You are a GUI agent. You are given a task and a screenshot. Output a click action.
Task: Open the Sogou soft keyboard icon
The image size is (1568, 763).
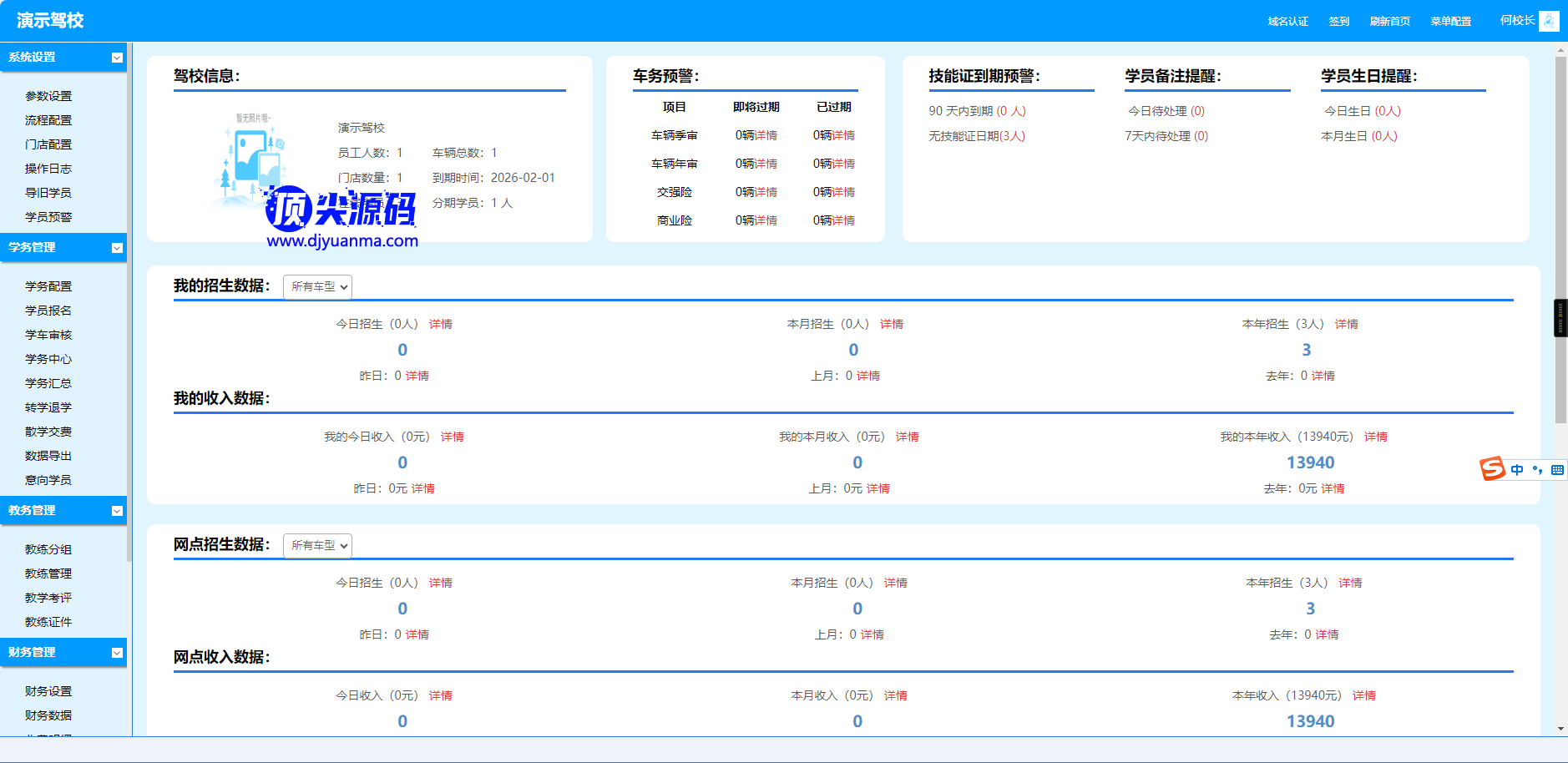pos(1557,470)
